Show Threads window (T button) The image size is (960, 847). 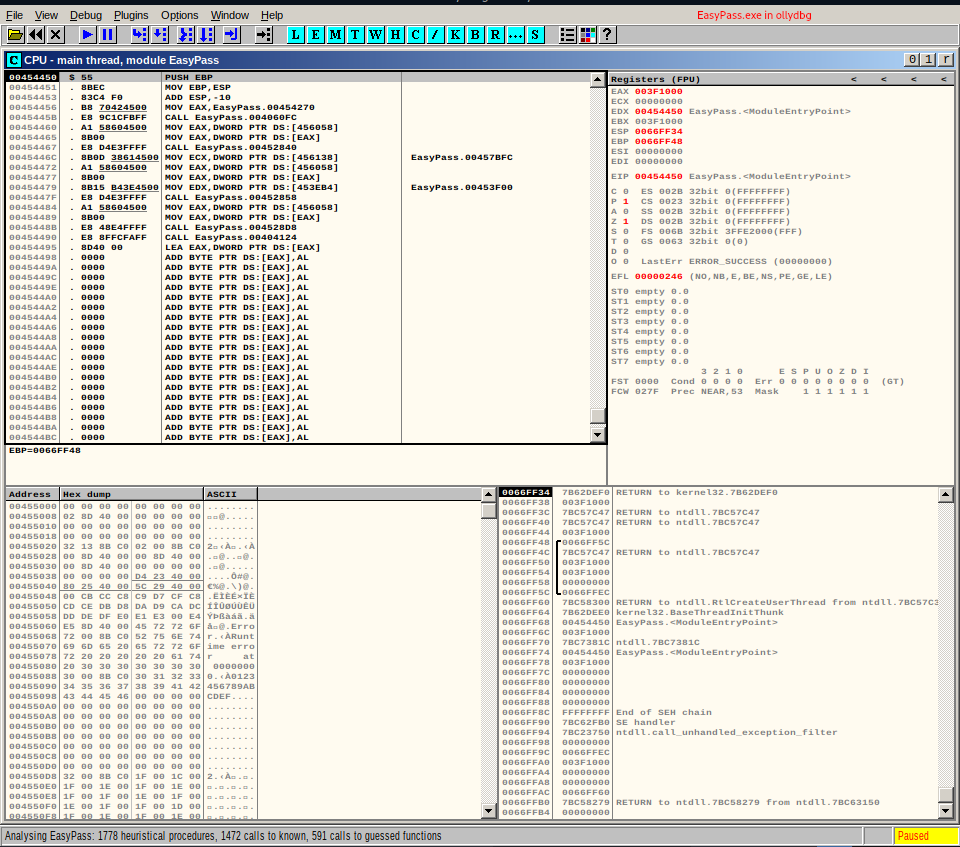click(356, 35)
